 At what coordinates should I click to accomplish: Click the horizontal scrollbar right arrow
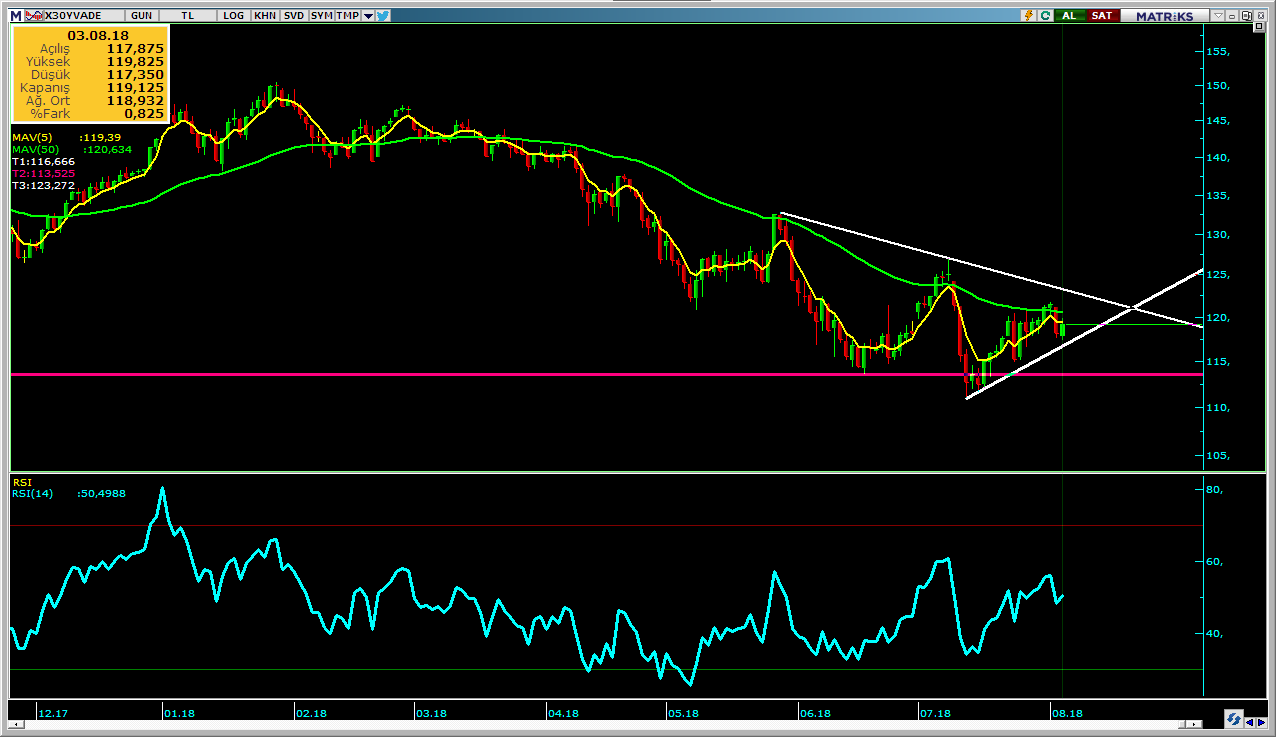(x=1194, y=724)
